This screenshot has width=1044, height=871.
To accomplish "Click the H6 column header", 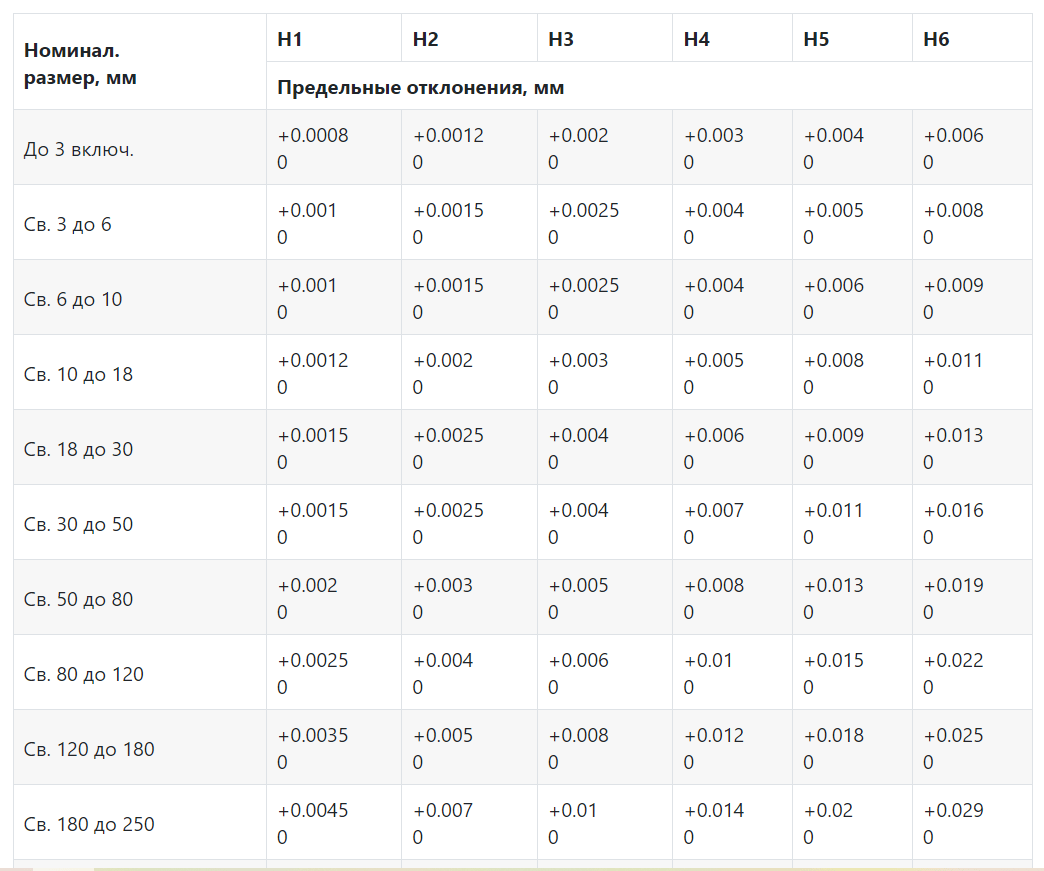I will [x=936, y=39].
